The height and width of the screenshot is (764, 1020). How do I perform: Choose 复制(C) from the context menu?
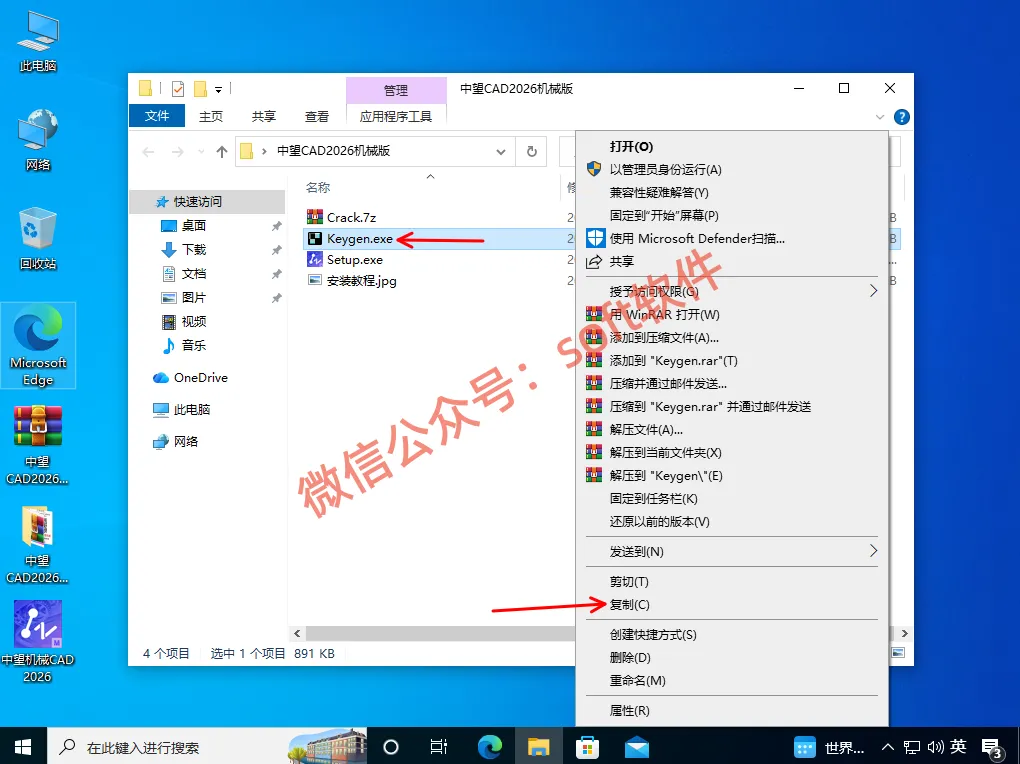coord(732,605)
